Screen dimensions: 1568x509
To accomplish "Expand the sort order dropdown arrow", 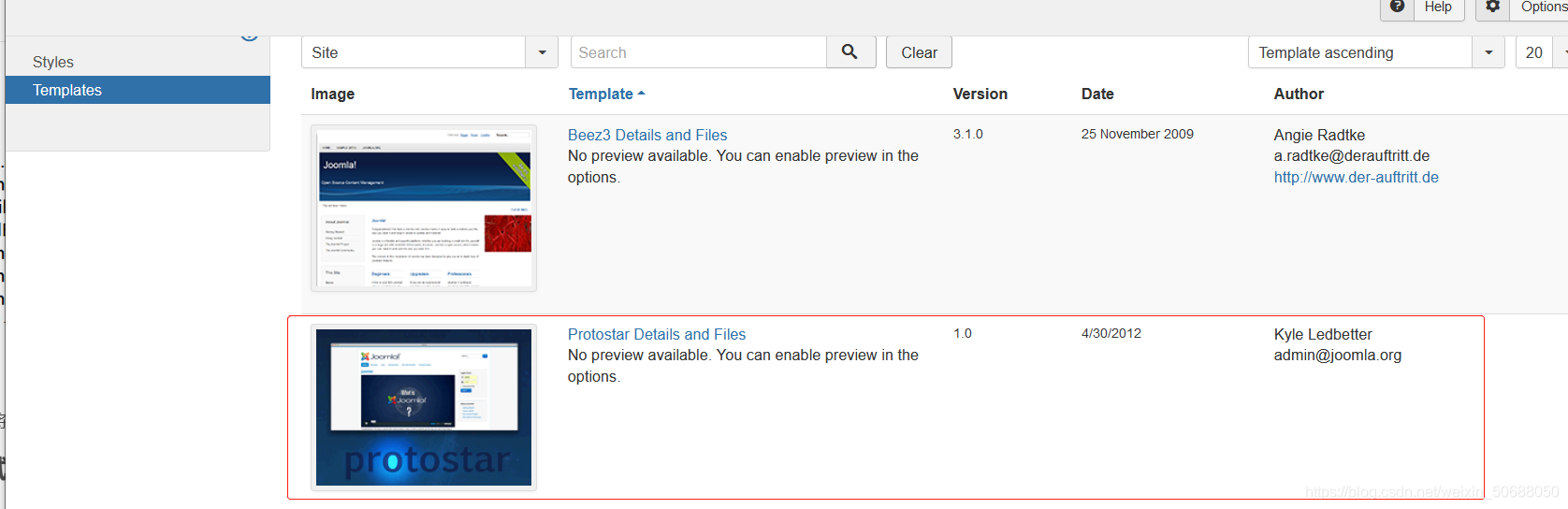I will 1488,52.
